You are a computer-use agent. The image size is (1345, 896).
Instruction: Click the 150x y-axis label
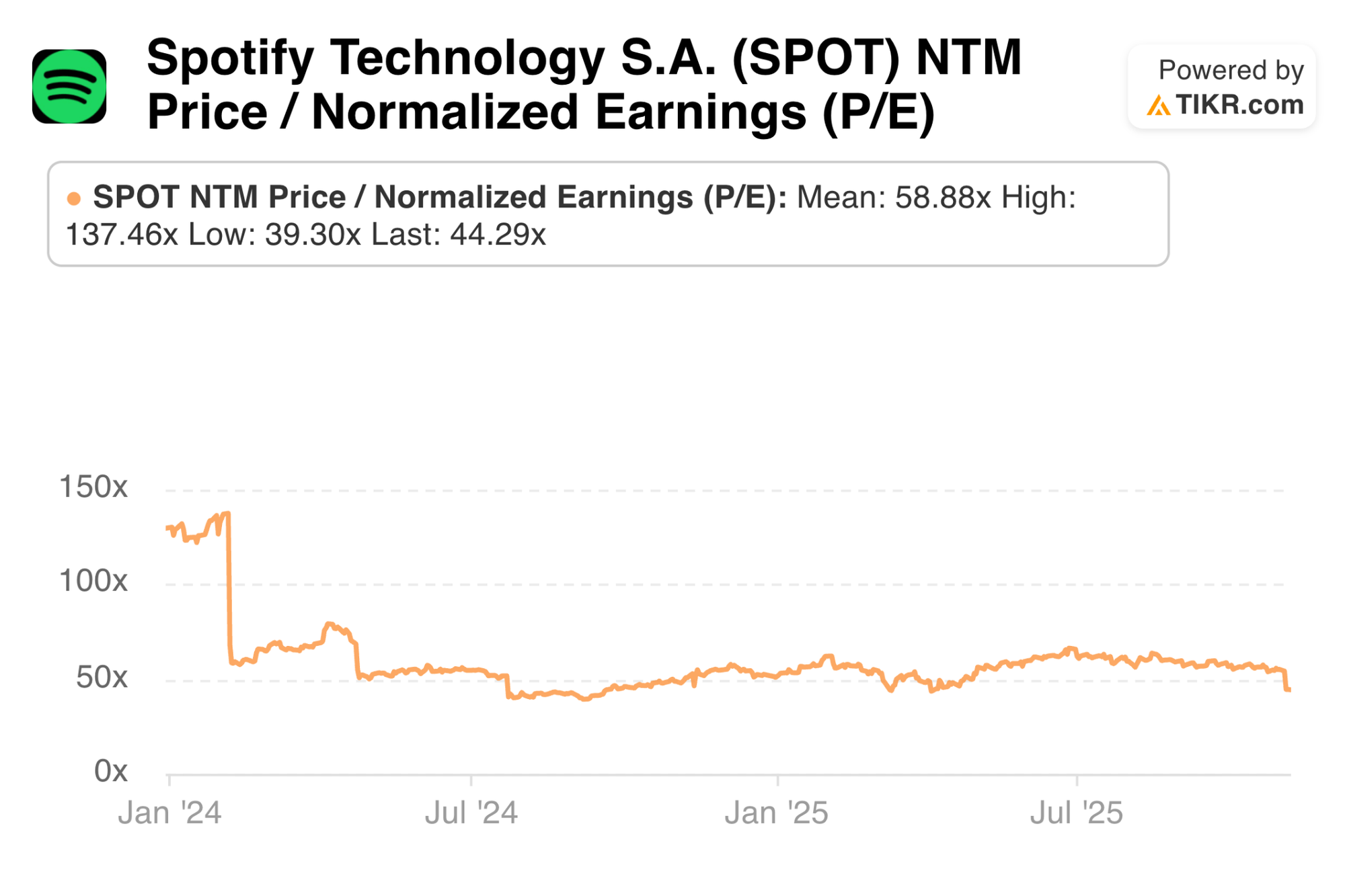[x=93, y=487]
